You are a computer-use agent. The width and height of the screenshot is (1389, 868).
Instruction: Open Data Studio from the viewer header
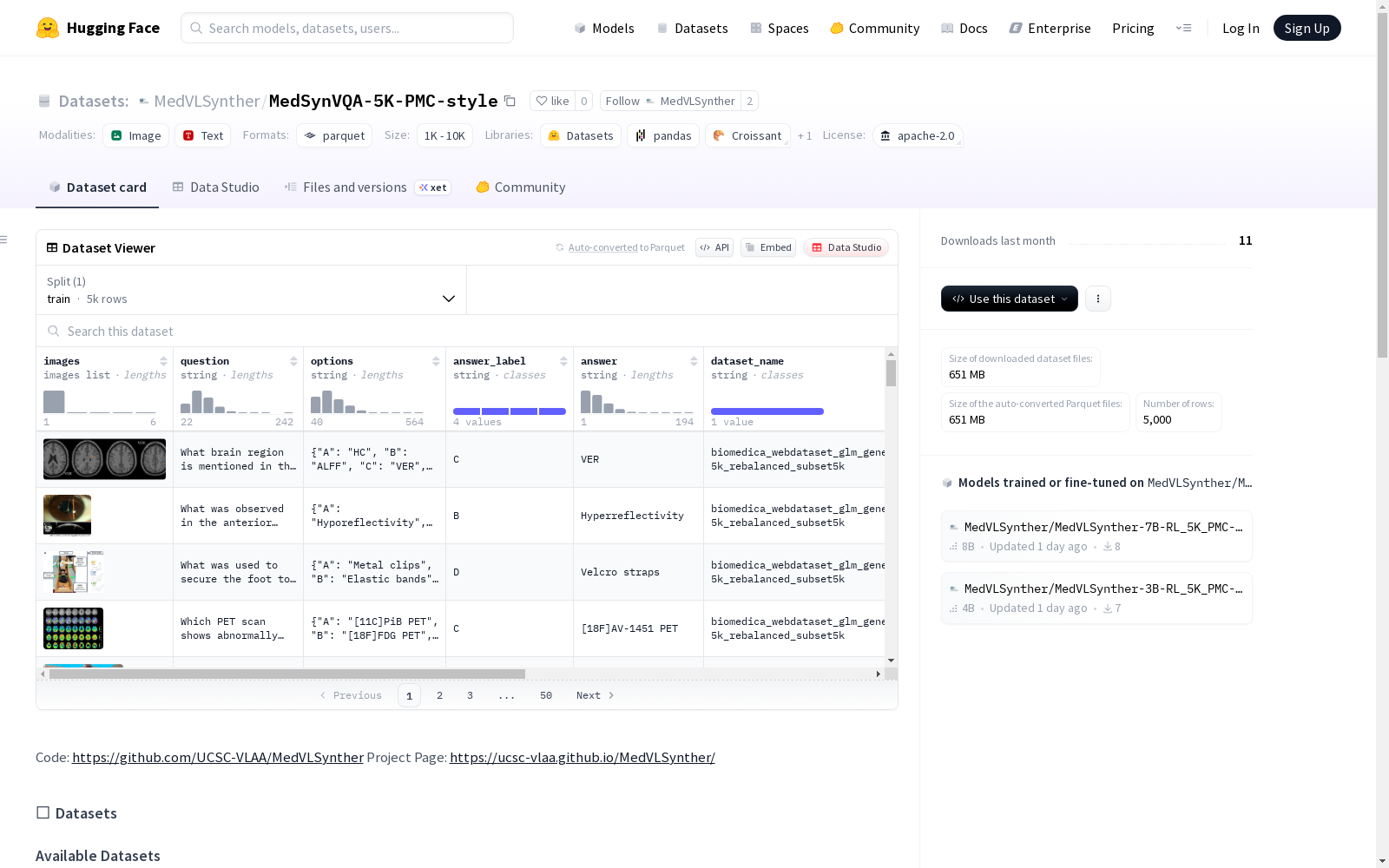click(846, 247)
